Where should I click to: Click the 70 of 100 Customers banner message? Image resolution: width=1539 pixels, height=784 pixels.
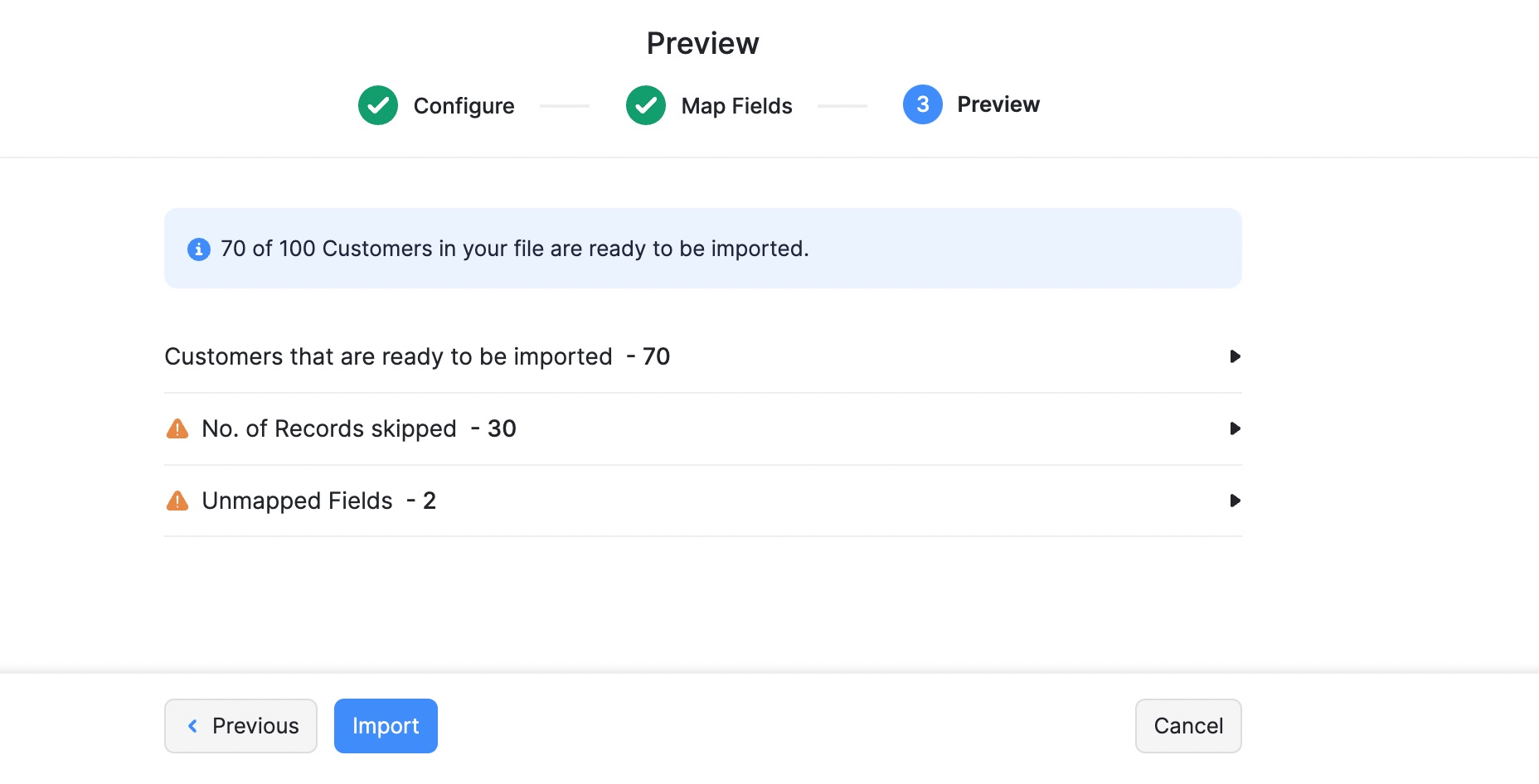(514, 249)
